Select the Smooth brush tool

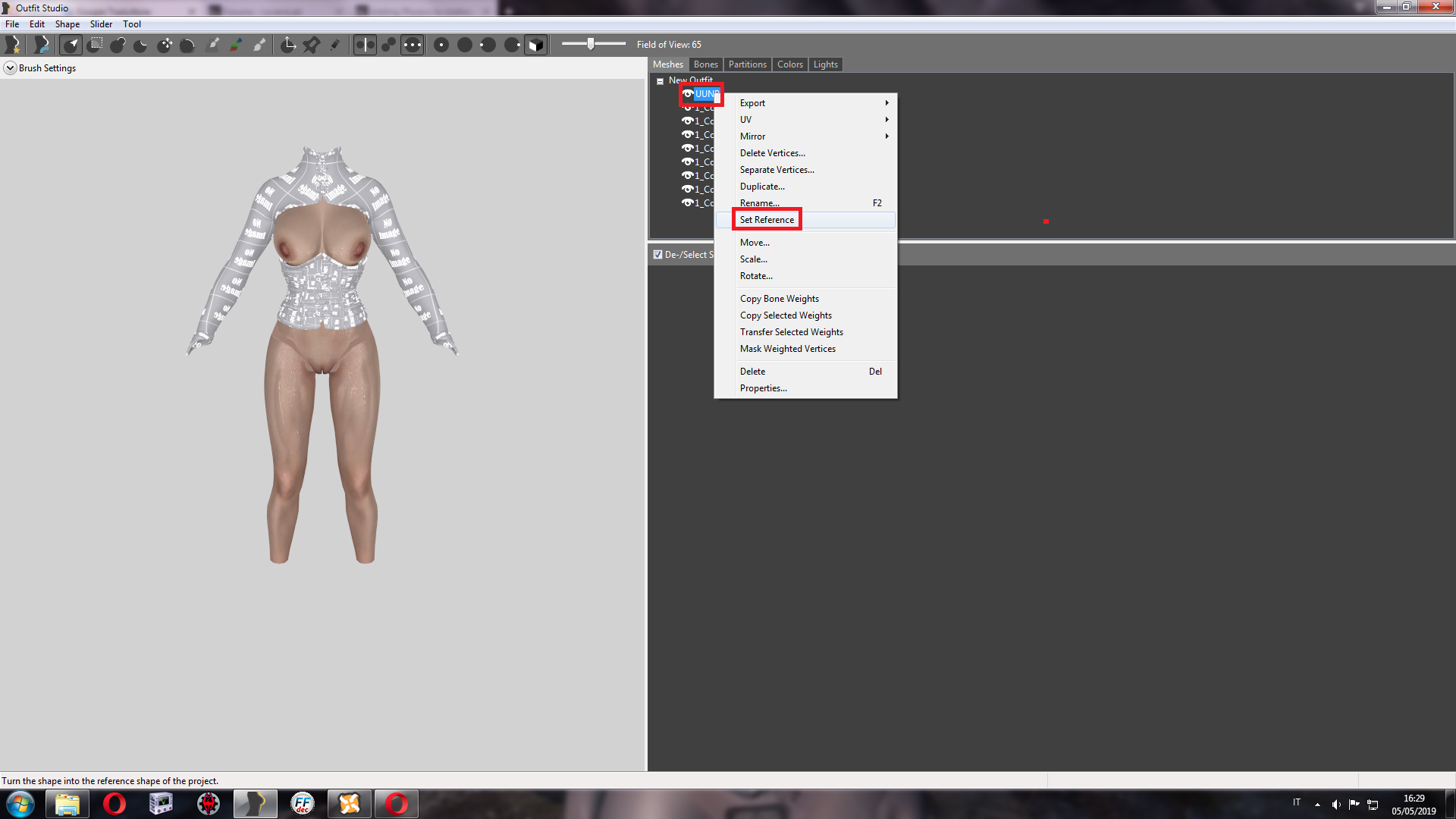(187, 45)
